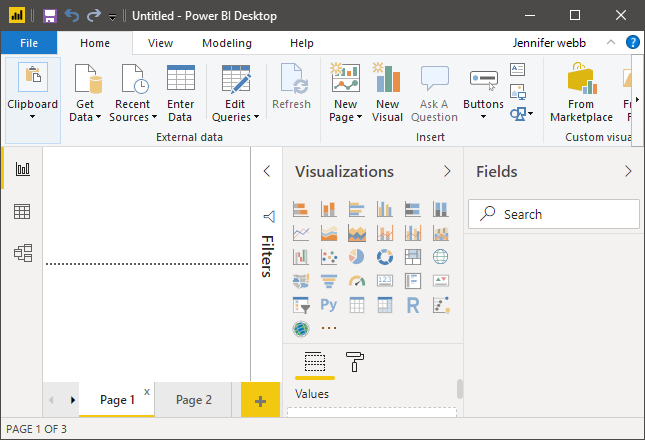Open the Buttons dropdown
Image resolution: width=645 pixels, height=440 pixels.
tap(483, 117)
